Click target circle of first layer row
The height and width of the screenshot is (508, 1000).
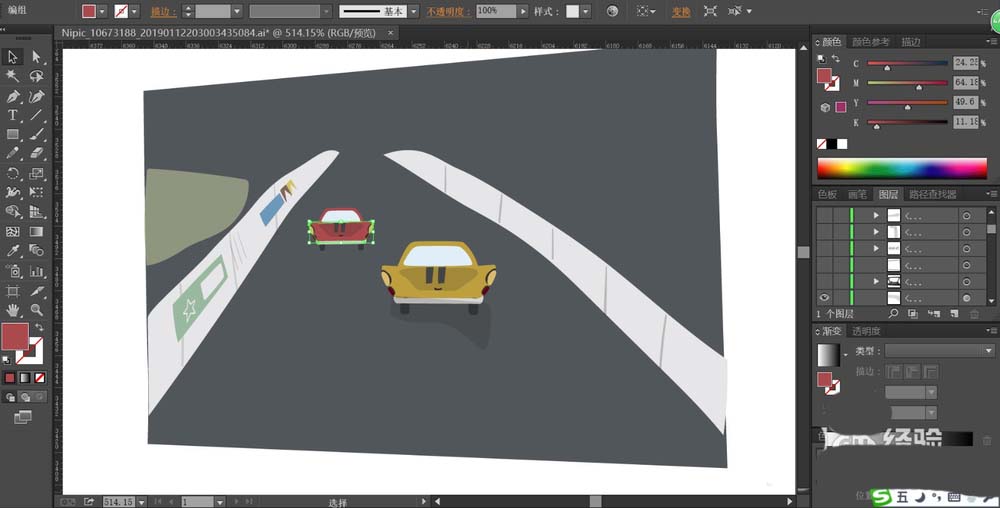(966, 215)
